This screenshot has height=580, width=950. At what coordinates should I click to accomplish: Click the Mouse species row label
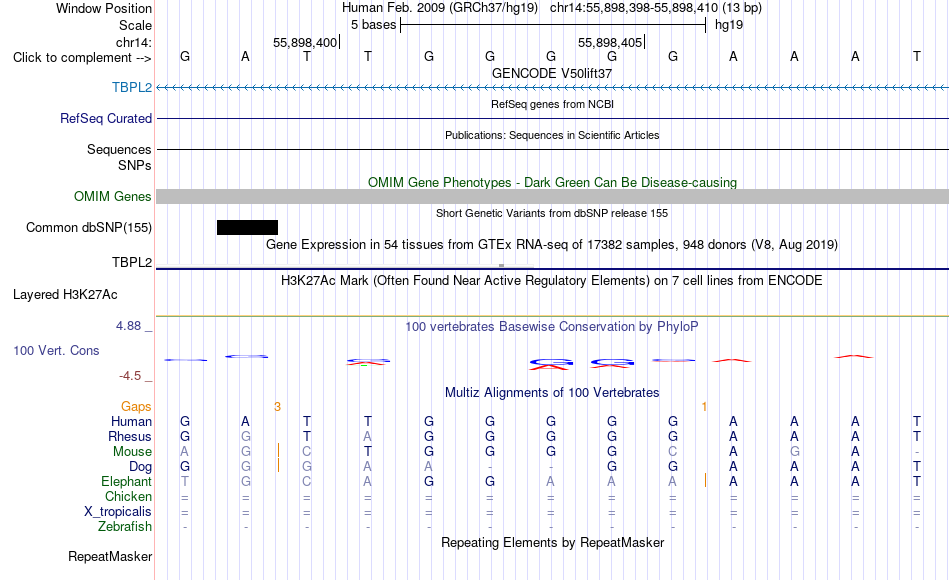click(x=132, y=452)
